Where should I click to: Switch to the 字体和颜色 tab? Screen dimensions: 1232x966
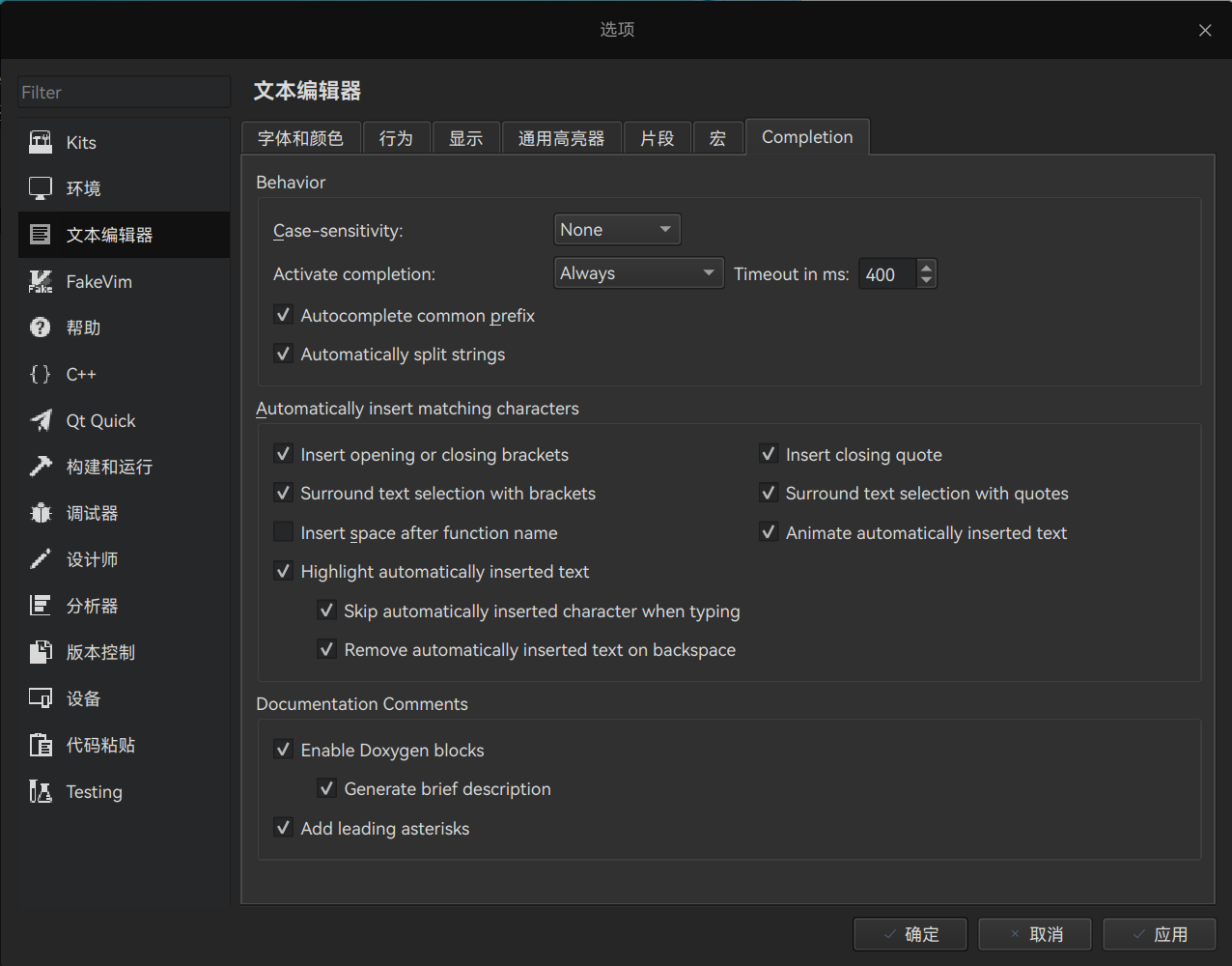click(300, 137)
